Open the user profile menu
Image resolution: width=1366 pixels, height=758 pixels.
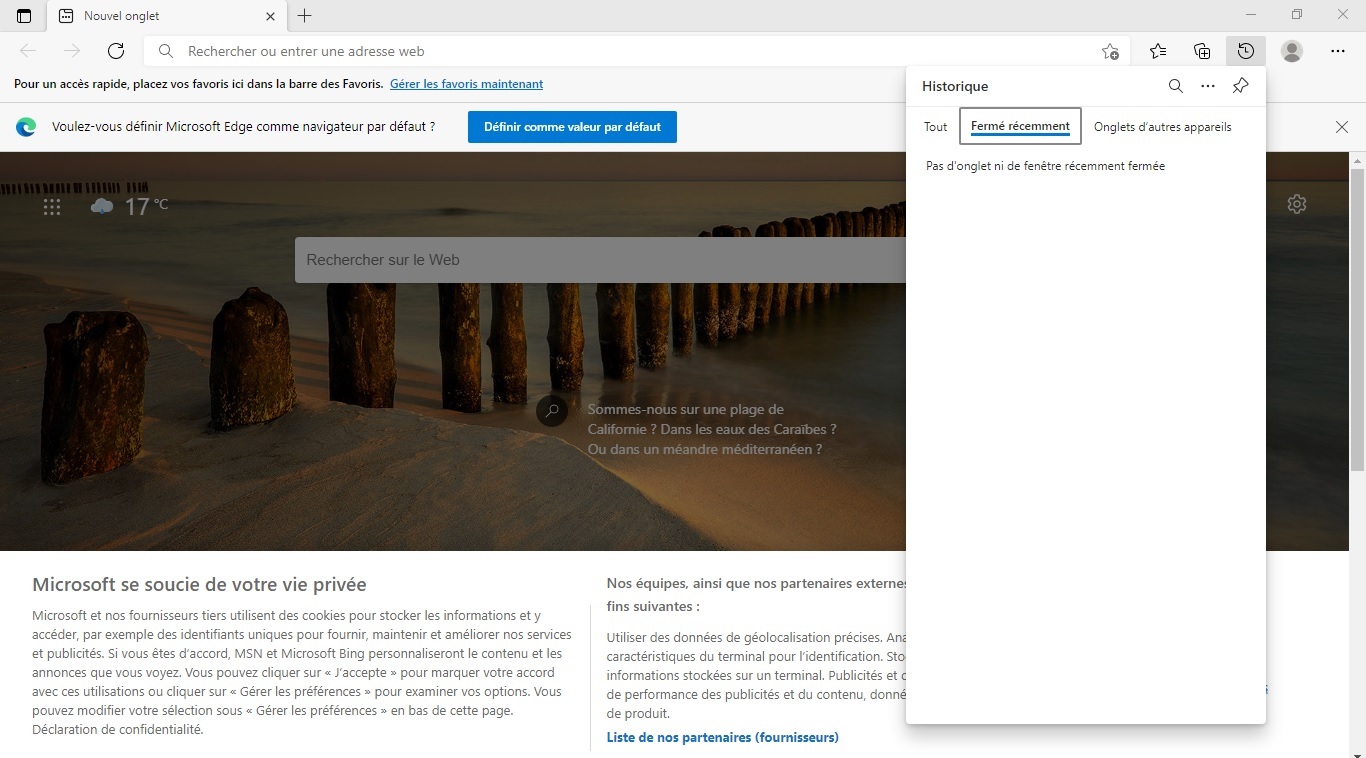tap(1292, 51)
